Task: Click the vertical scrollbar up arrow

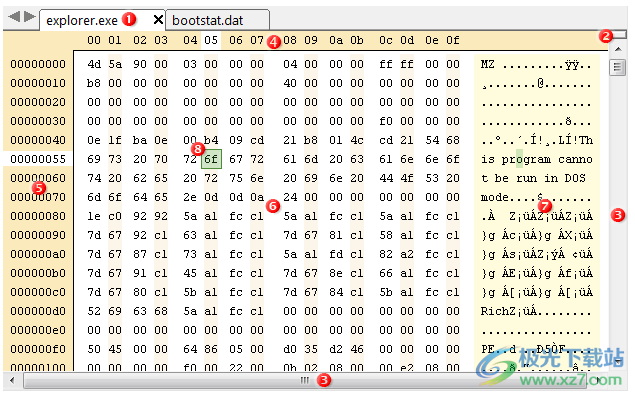Action: tap(618, 49)
